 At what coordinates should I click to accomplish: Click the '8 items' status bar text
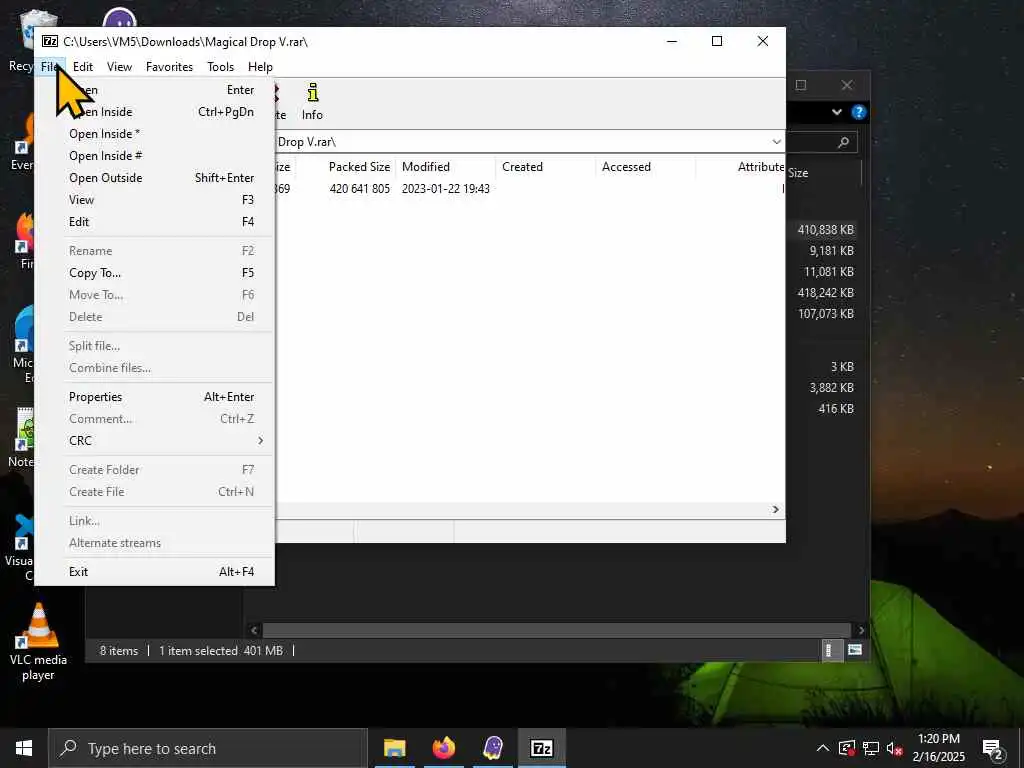click(119, 651)
